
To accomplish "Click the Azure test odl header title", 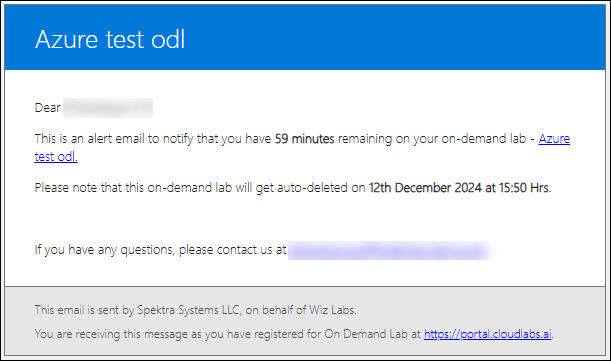I will (110, 39).
